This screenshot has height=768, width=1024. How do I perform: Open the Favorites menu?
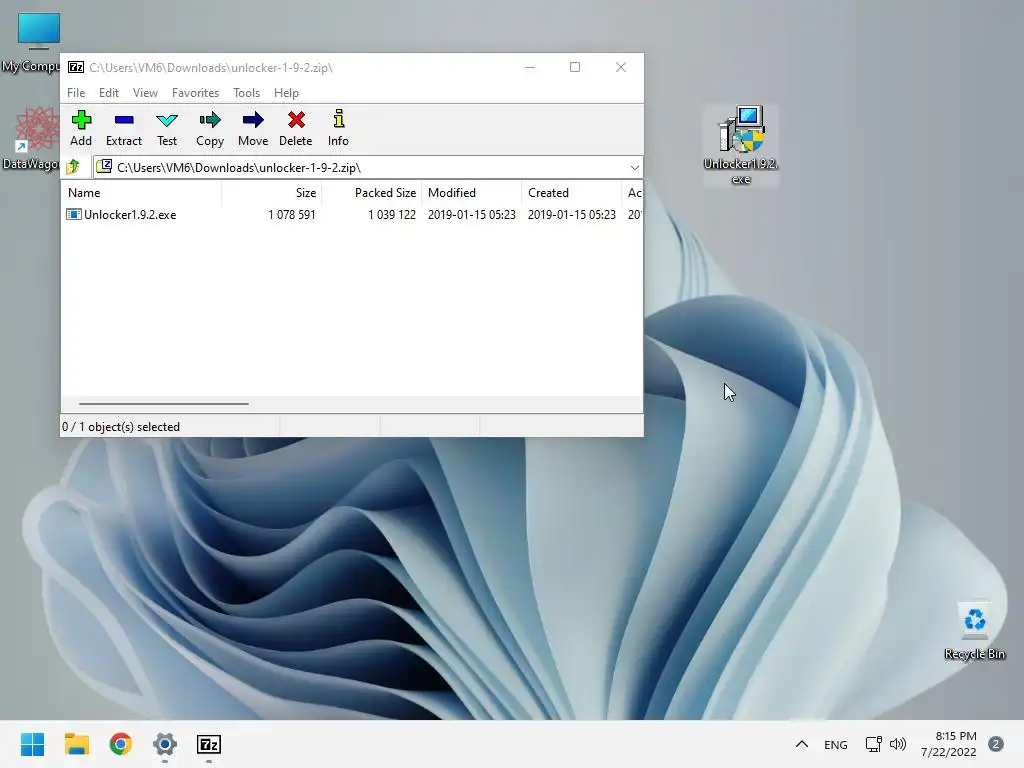pos(195,93)
